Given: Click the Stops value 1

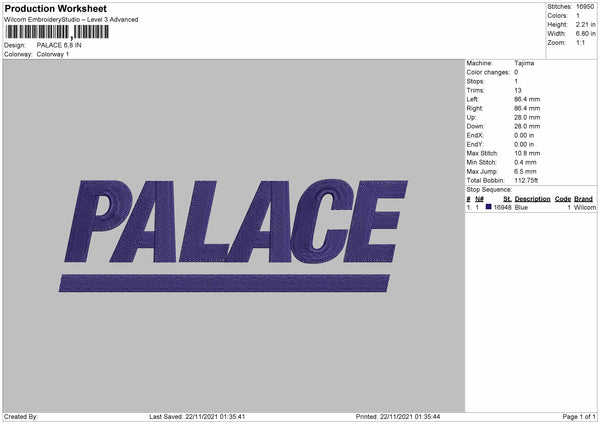Looking at the screenshot, I should 516,82.
